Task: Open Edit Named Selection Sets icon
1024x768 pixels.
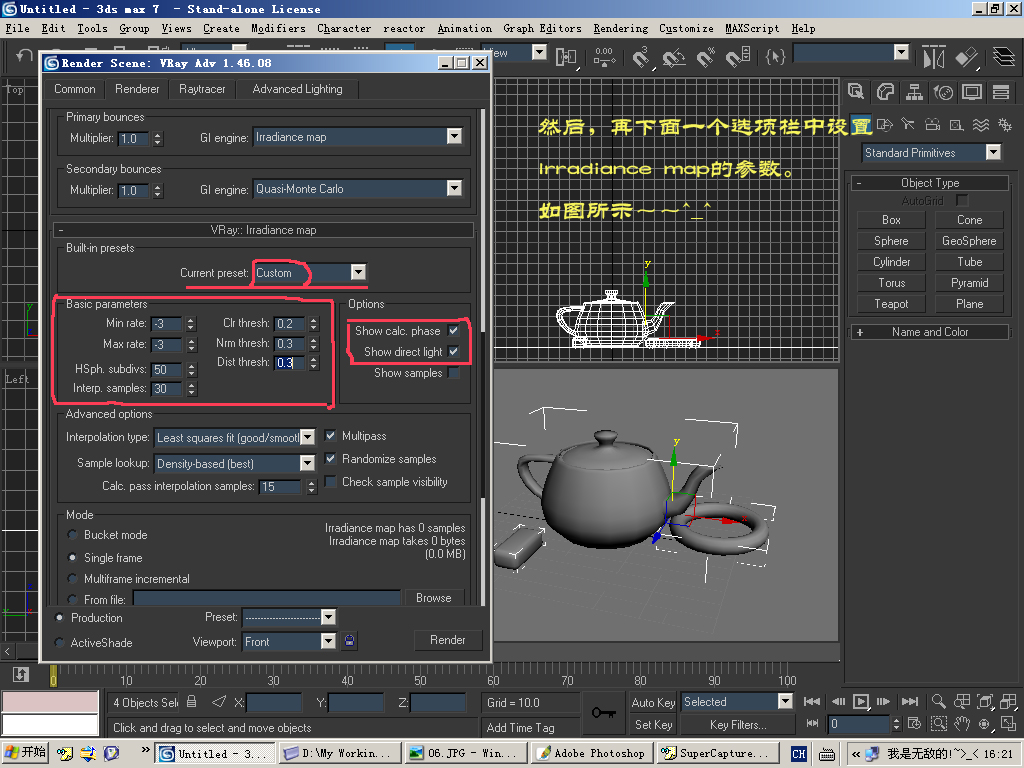Action: pyautogui.click(x=775, y=57)
